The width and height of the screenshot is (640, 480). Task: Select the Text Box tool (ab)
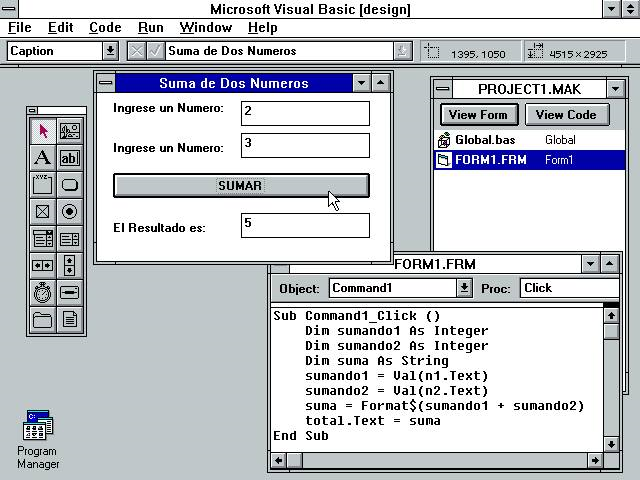70,158
